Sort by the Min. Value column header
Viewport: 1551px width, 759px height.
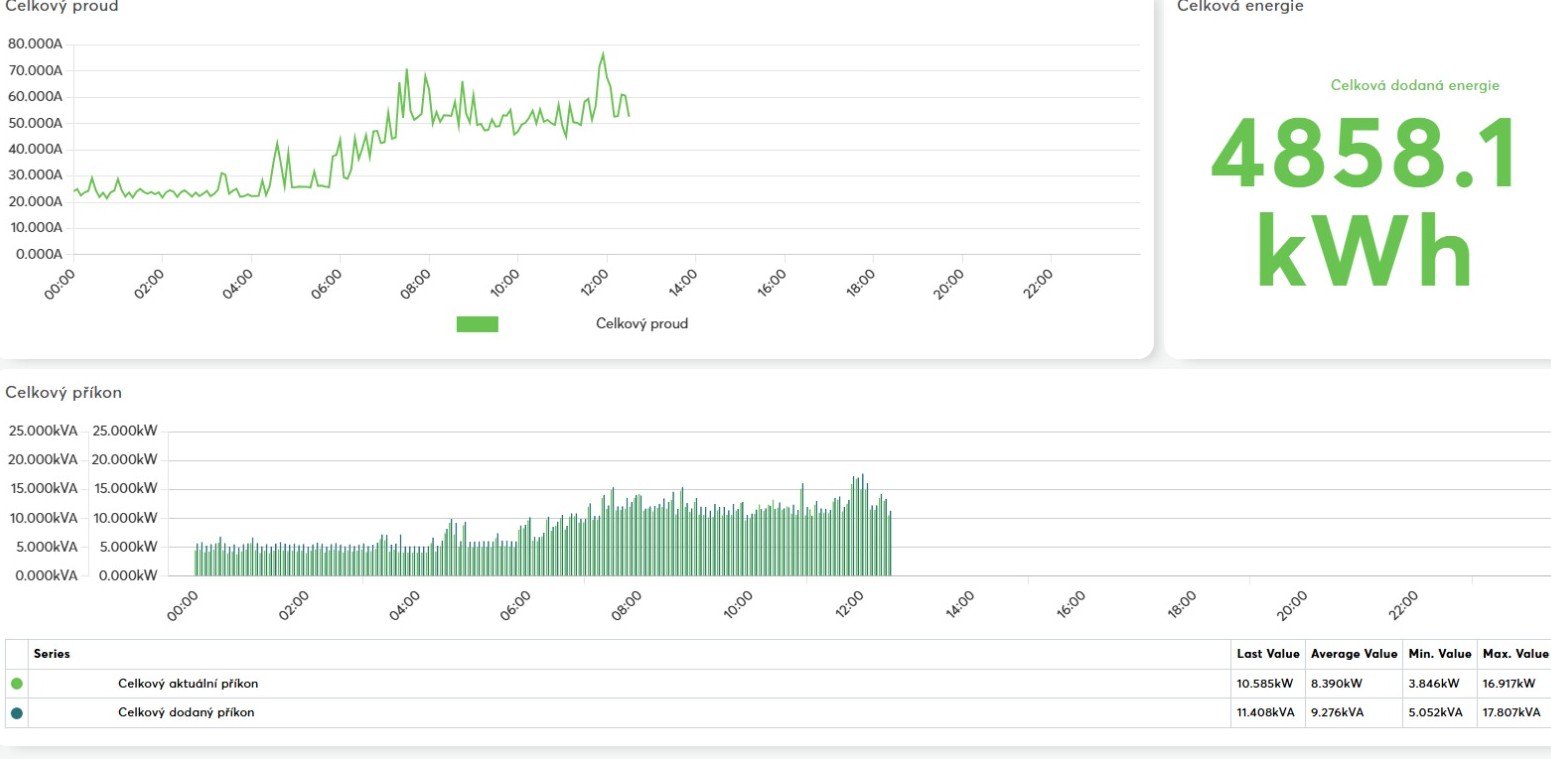(x=1439, y=654)
